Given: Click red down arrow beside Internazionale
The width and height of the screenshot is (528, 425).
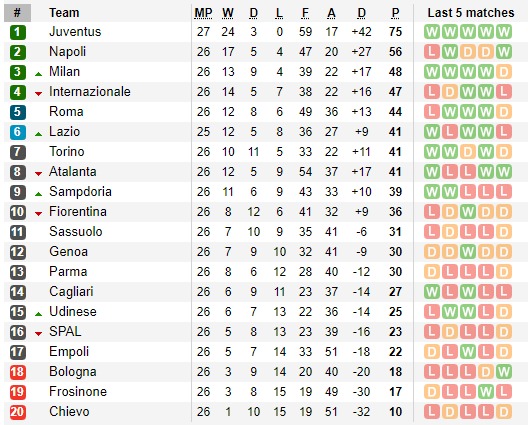Looking at the screenshot, I should (38, 94).
